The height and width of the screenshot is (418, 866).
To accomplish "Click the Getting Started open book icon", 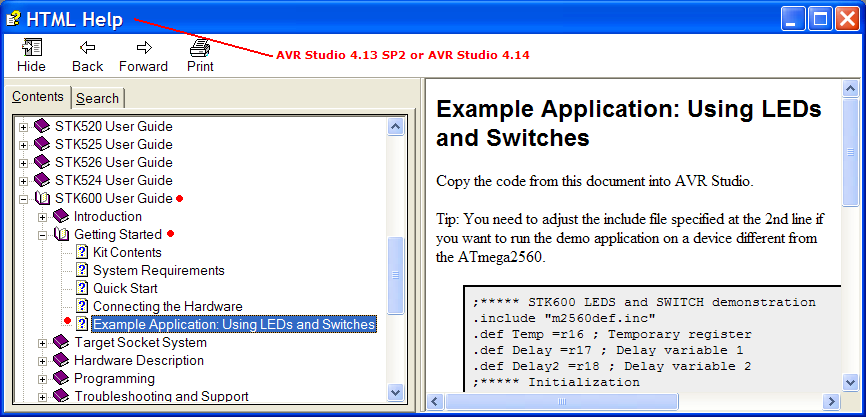I will click(61, 234).
